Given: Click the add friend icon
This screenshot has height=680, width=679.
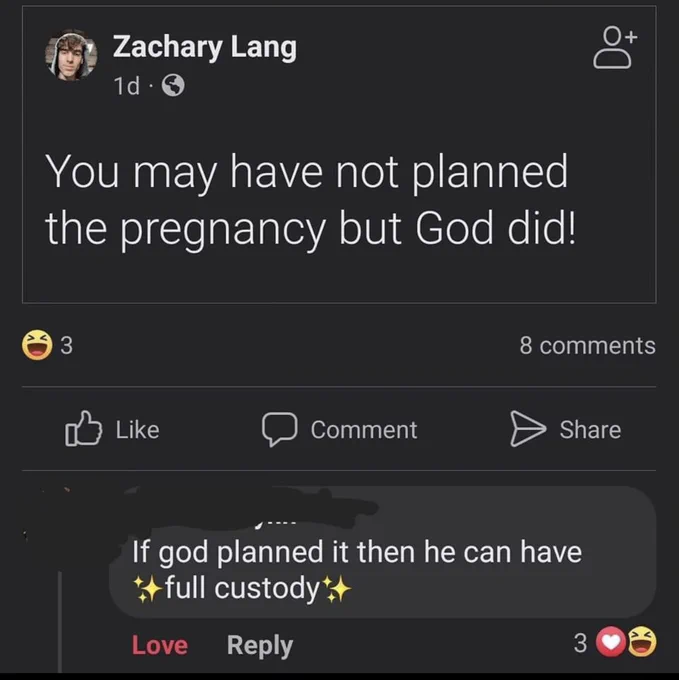Looking at the screenshot, I should pos(614,47).
